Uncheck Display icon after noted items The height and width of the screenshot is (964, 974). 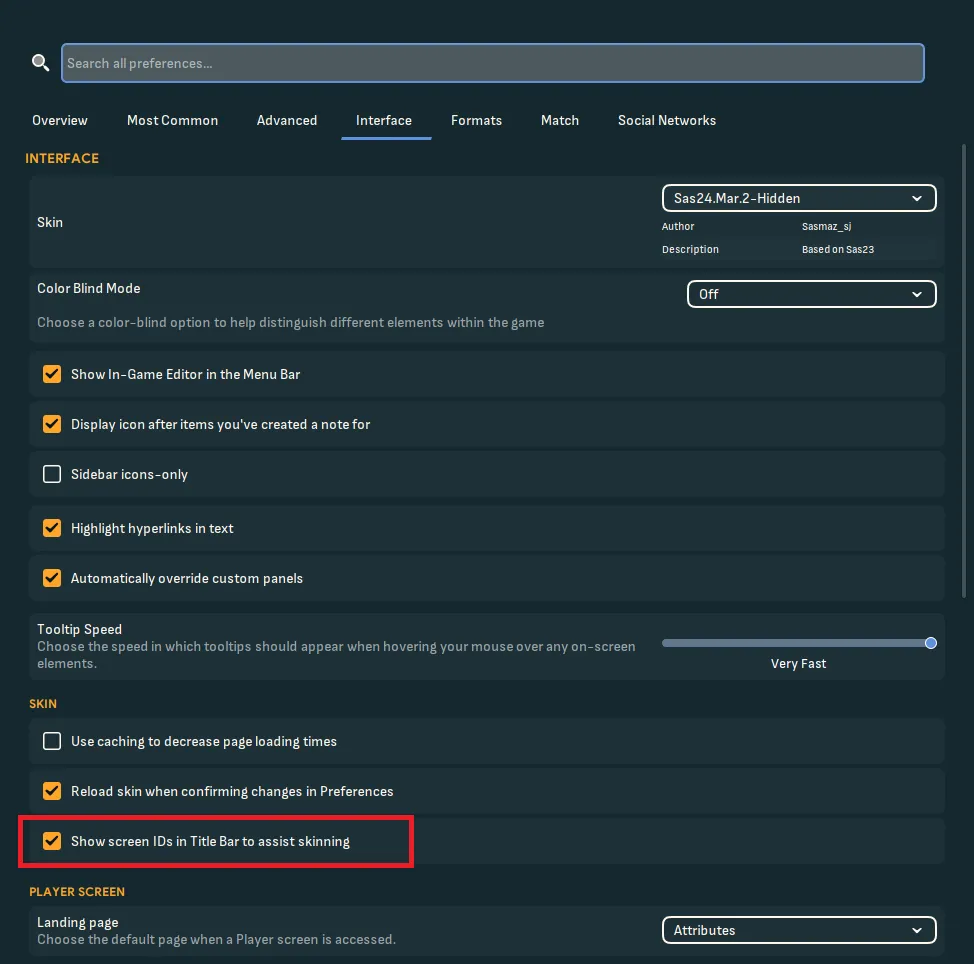(52, 424)
